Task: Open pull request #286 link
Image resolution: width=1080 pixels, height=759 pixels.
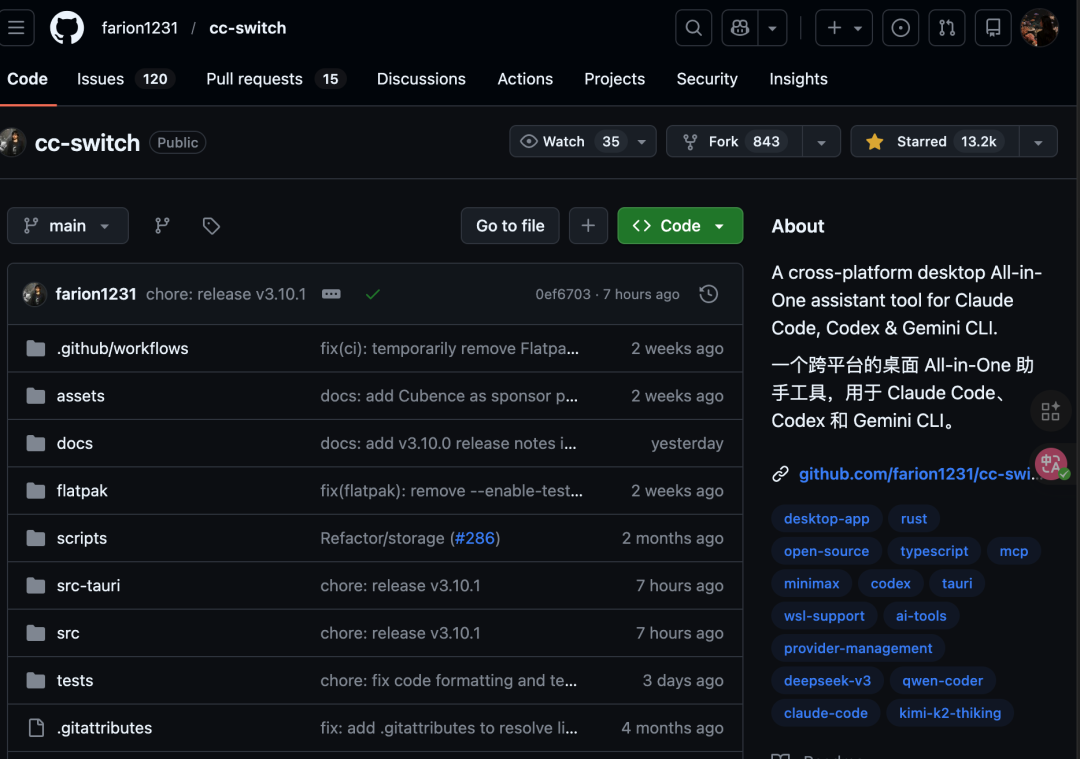Action: [x=475, y=539]
